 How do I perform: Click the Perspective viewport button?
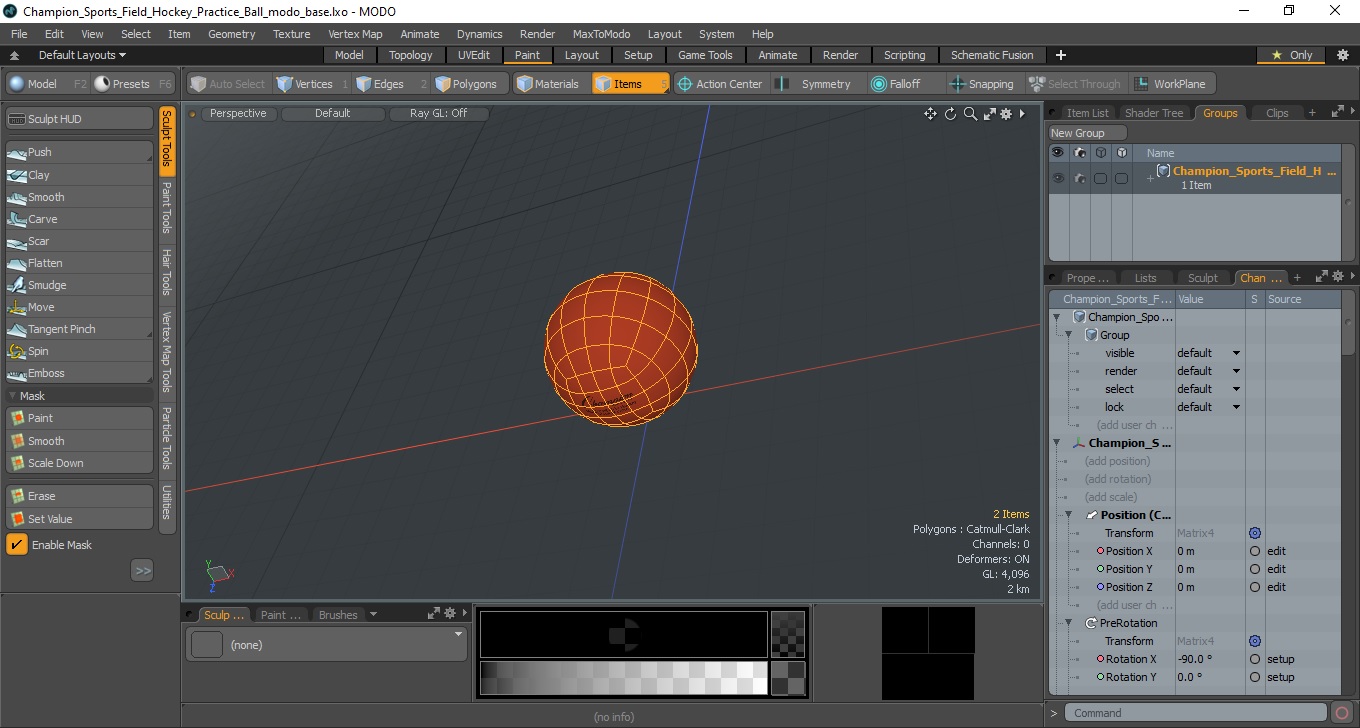coord(239,114)
